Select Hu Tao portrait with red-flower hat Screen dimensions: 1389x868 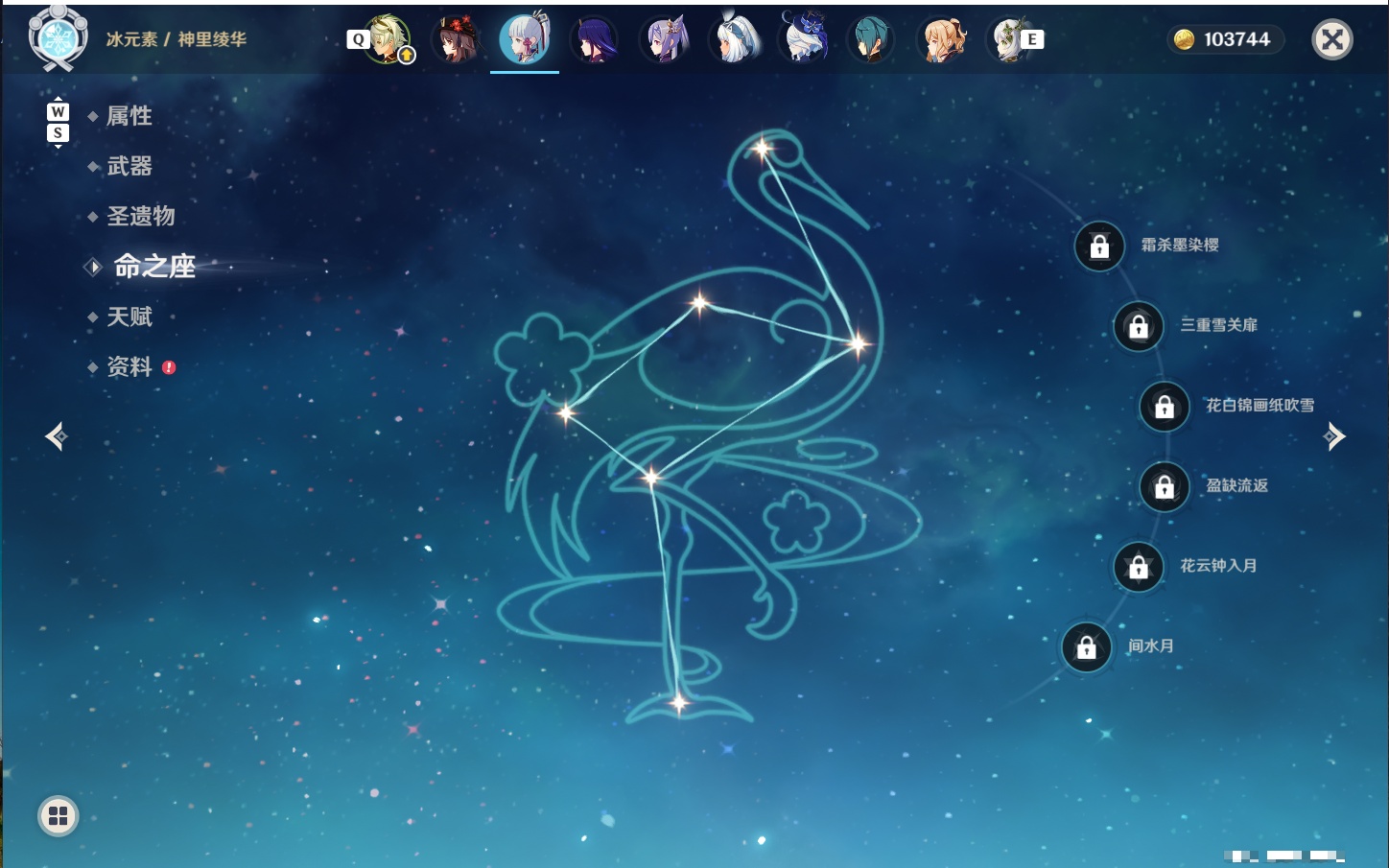455,39
